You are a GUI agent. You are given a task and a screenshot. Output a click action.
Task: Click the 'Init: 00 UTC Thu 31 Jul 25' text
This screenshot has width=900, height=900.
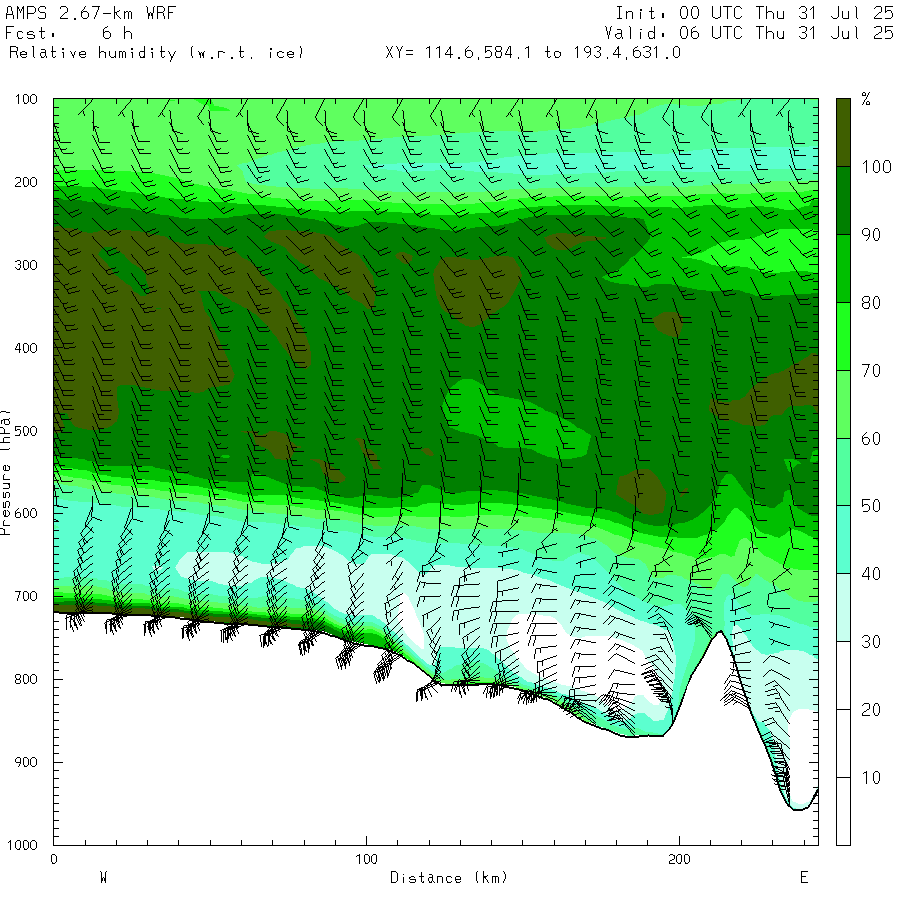[754, 13]
